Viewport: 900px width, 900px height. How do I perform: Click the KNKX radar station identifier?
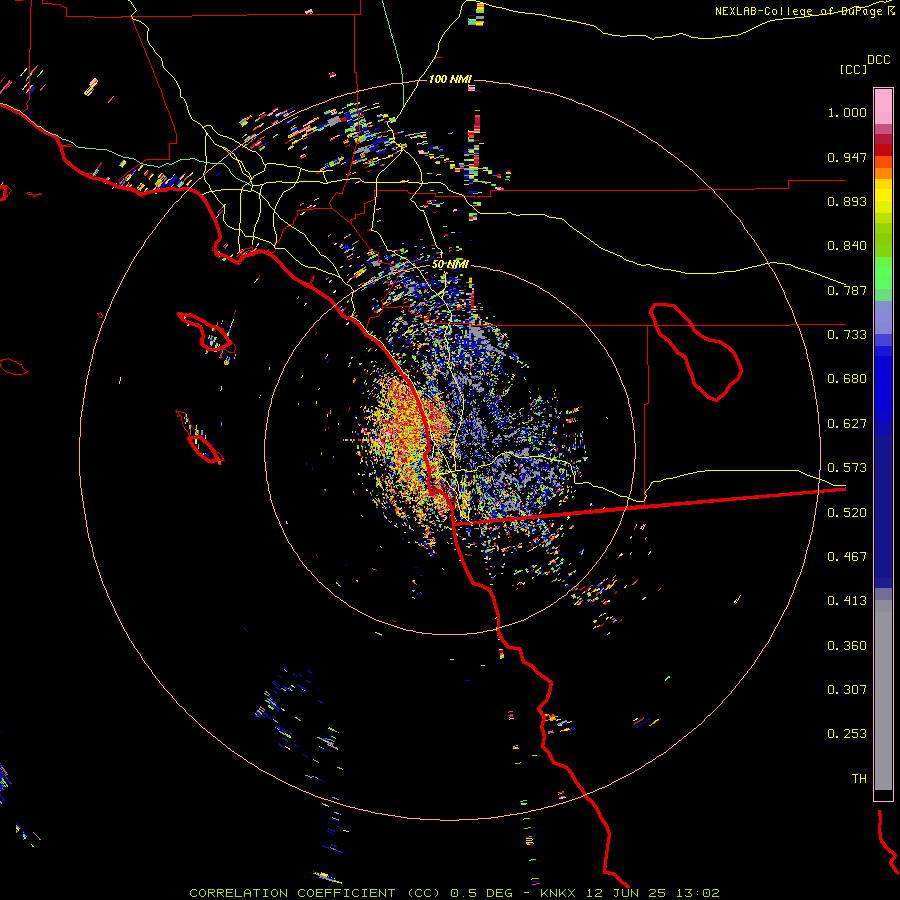coord(560,893)
